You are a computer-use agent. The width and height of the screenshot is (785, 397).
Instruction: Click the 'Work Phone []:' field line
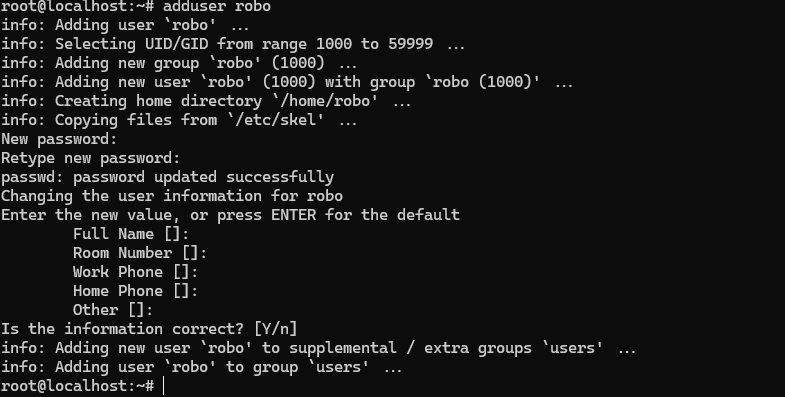tap(136, 272)
